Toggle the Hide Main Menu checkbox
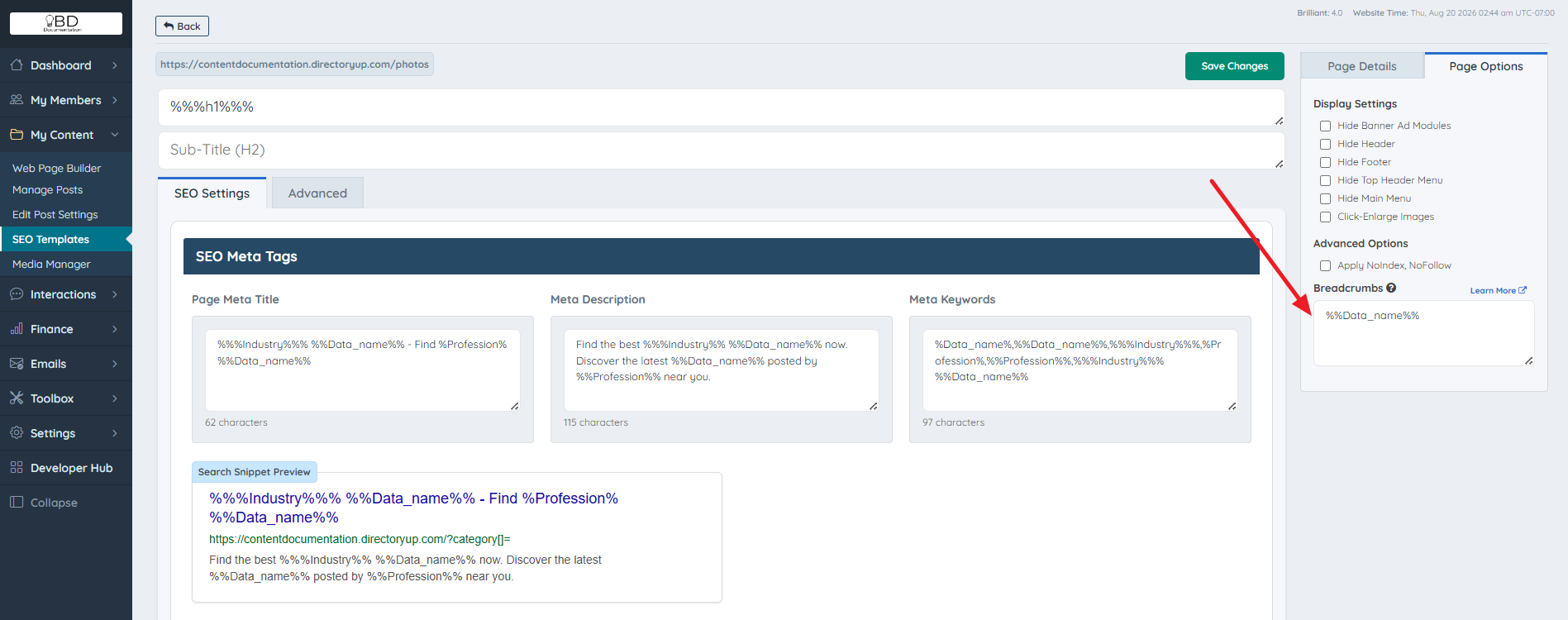 tap(1325, 198)
